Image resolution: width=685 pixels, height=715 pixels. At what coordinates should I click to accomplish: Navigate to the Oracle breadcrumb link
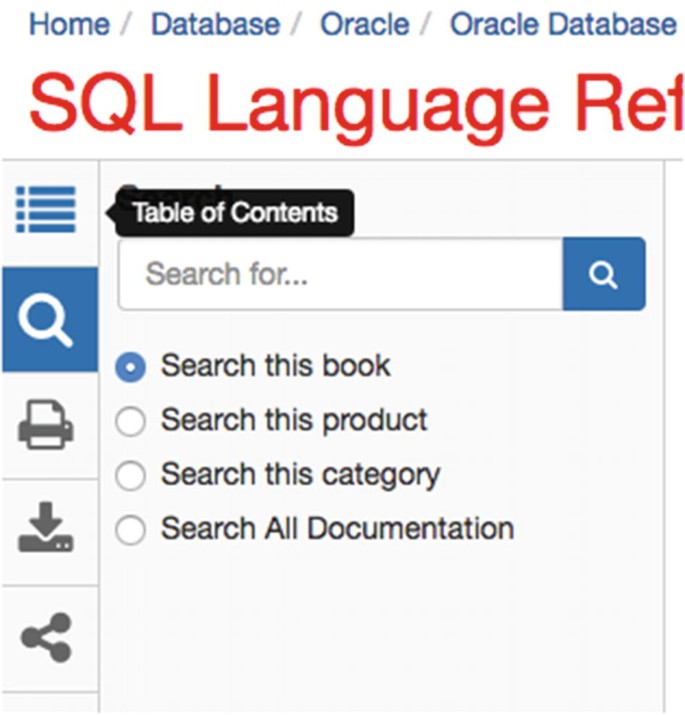(363, 23)
